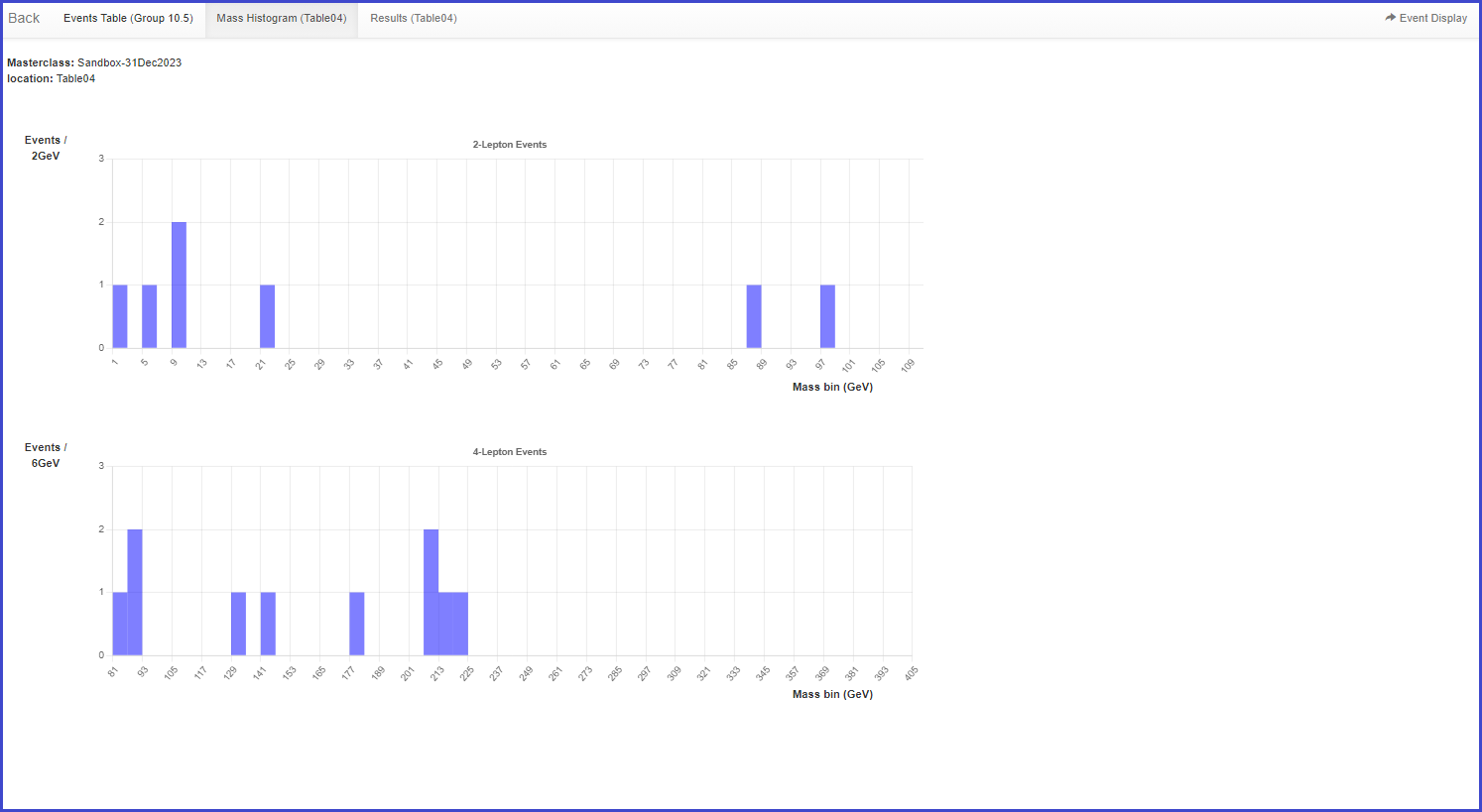Click the tallest bar at 9 GeV in 2-Lepton chart
1482x812 pixels.
click(x=179, y=286)
